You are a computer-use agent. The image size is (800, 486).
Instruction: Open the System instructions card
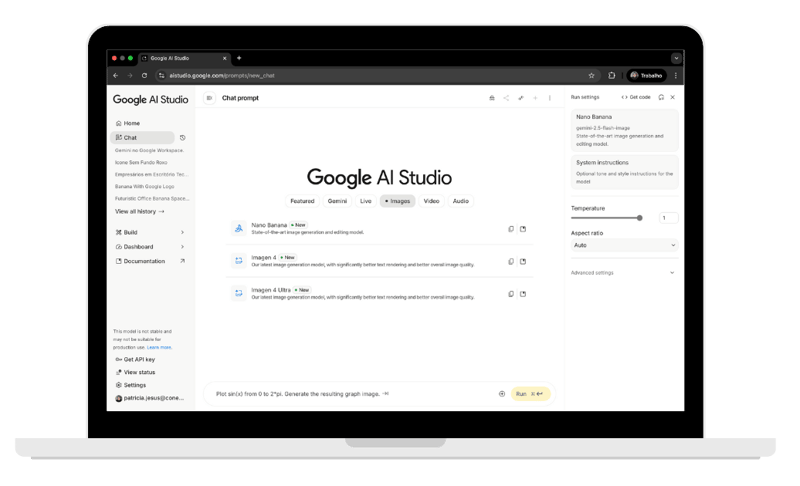[624, 172]
